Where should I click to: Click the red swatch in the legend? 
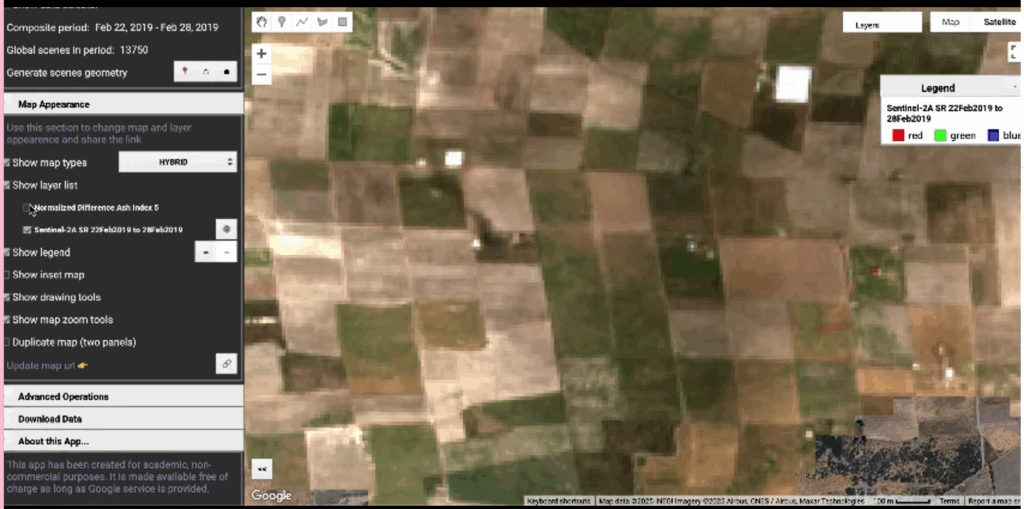point(897,135)
